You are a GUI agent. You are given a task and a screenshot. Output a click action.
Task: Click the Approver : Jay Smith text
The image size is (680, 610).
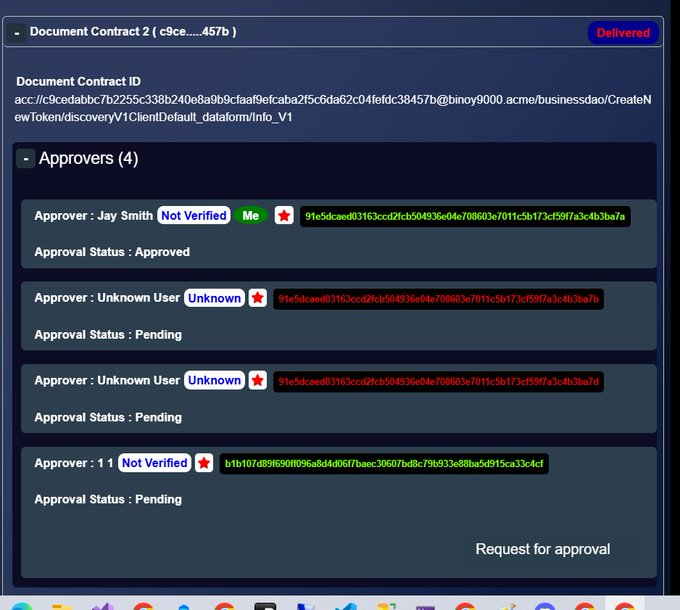[94, 215]
